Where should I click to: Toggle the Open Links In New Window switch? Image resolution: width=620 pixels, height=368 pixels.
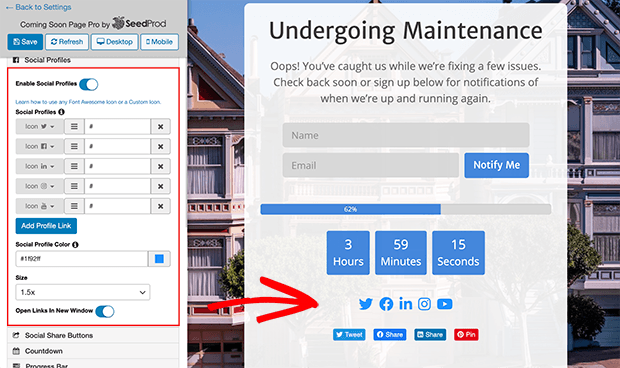105,311
